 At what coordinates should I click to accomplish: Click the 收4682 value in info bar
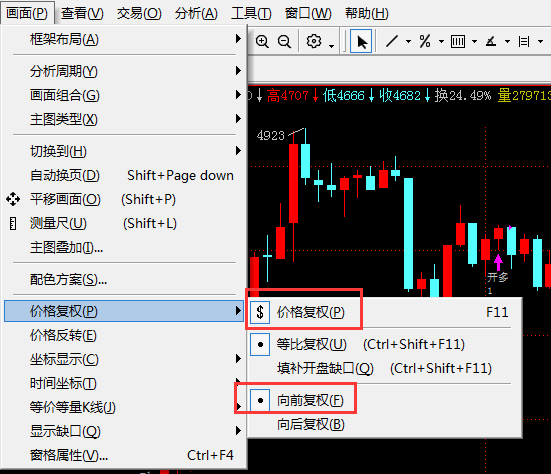[x=400, y=95]
